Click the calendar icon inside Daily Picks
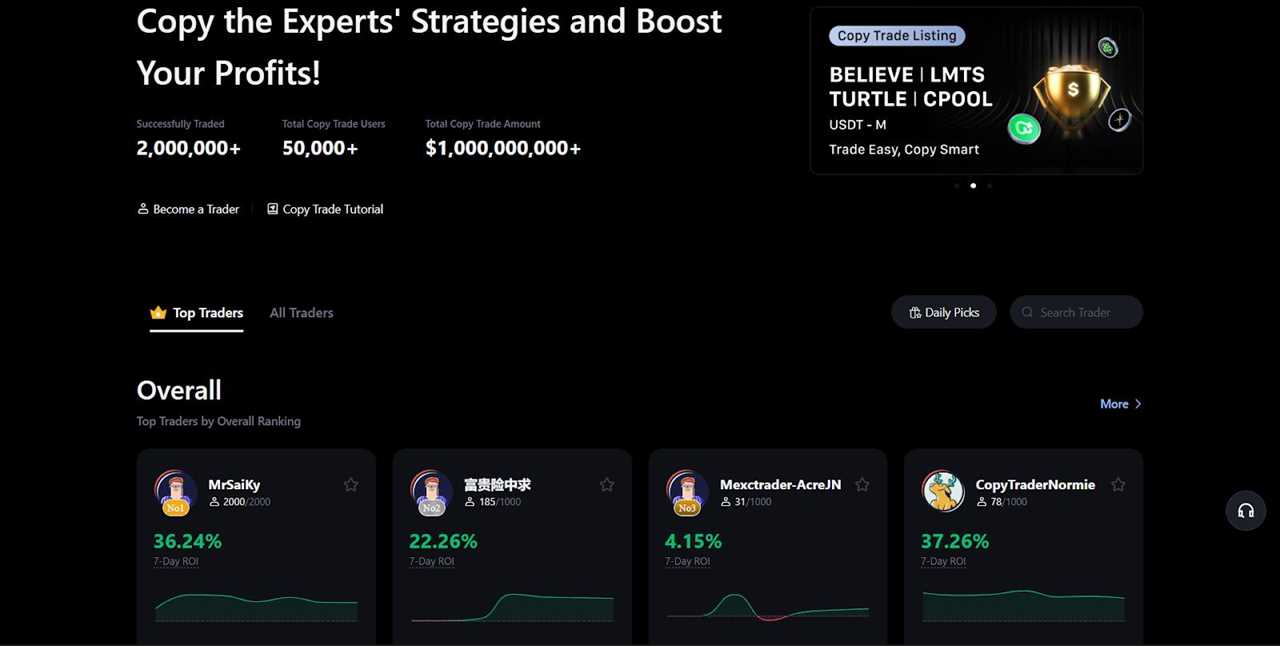The image size is (1280, 646). tap(914, 312)
